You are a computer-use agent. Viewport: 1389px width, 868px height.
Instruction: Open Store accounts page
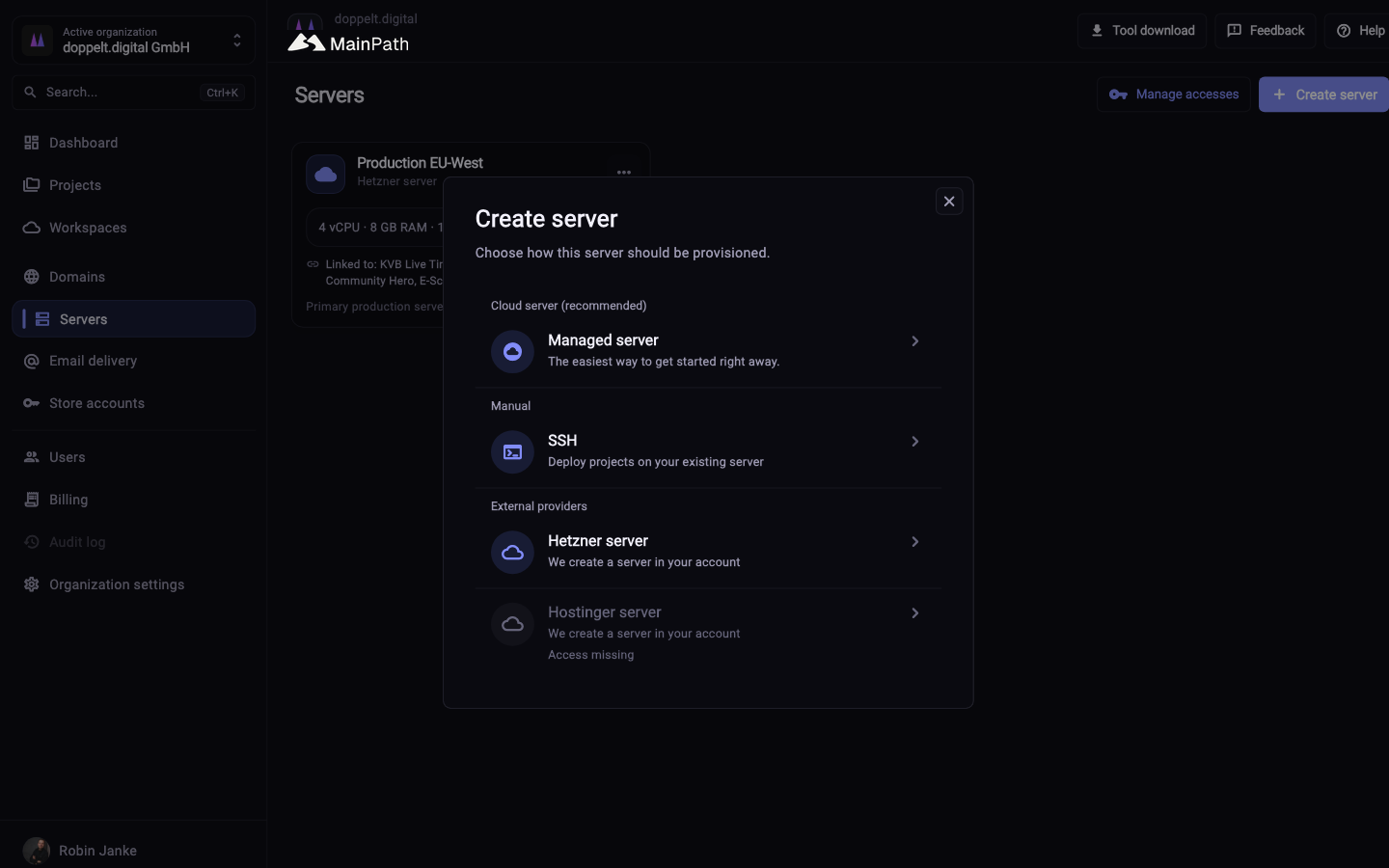(133, 403)
